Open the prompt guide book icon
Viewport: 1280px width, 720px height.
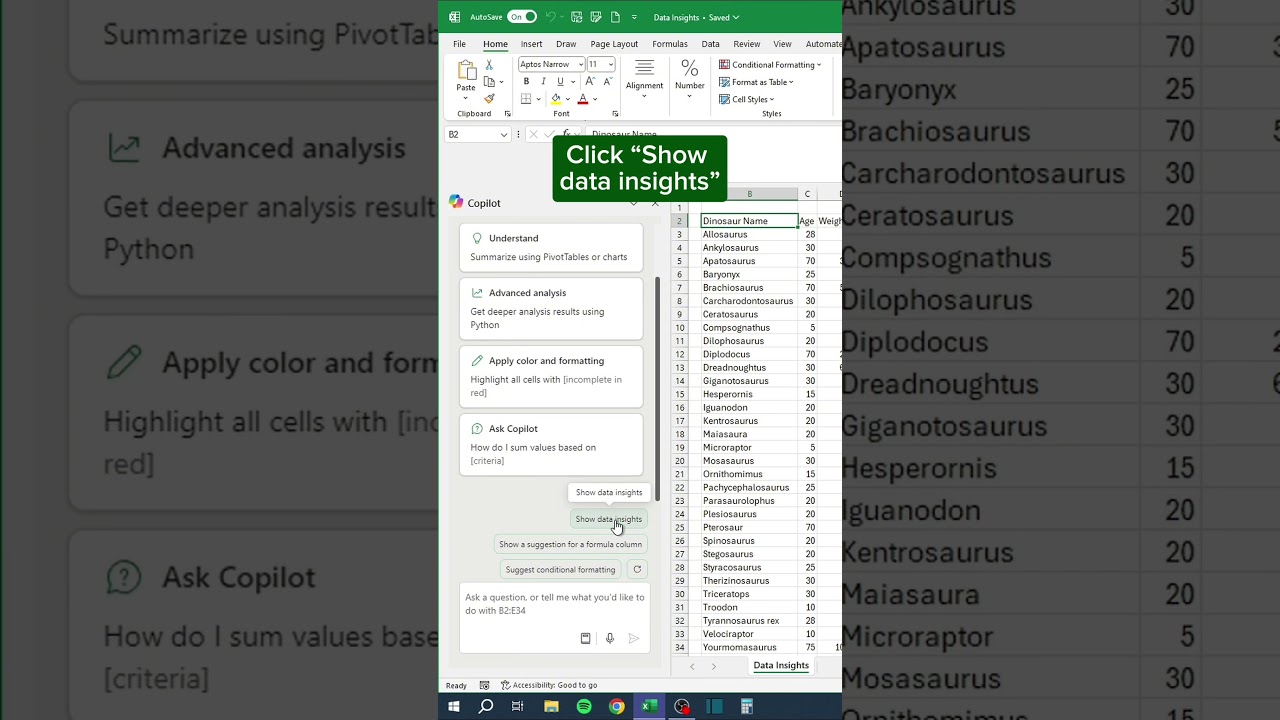(586, 638)
